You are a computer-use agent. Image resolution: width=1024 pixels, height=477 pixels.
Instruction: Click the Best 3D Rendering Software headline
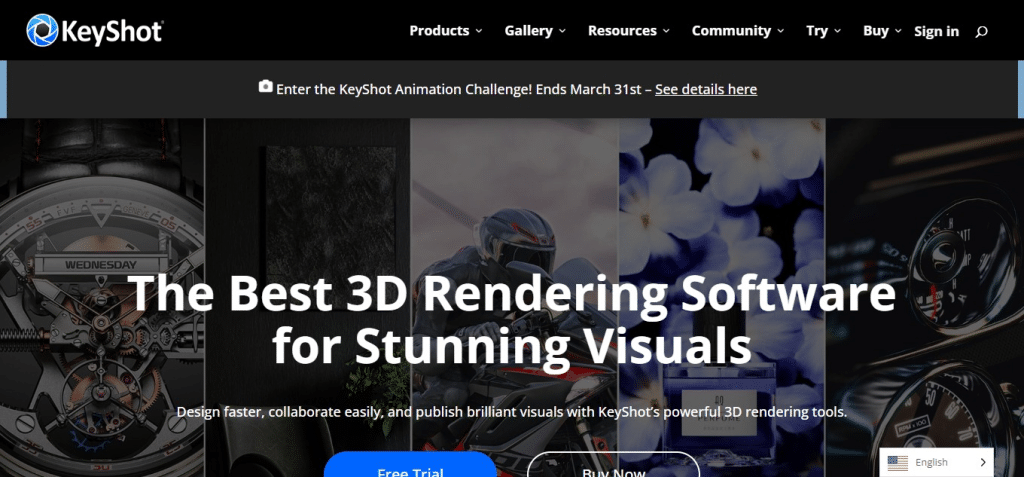tap(512, 319)
